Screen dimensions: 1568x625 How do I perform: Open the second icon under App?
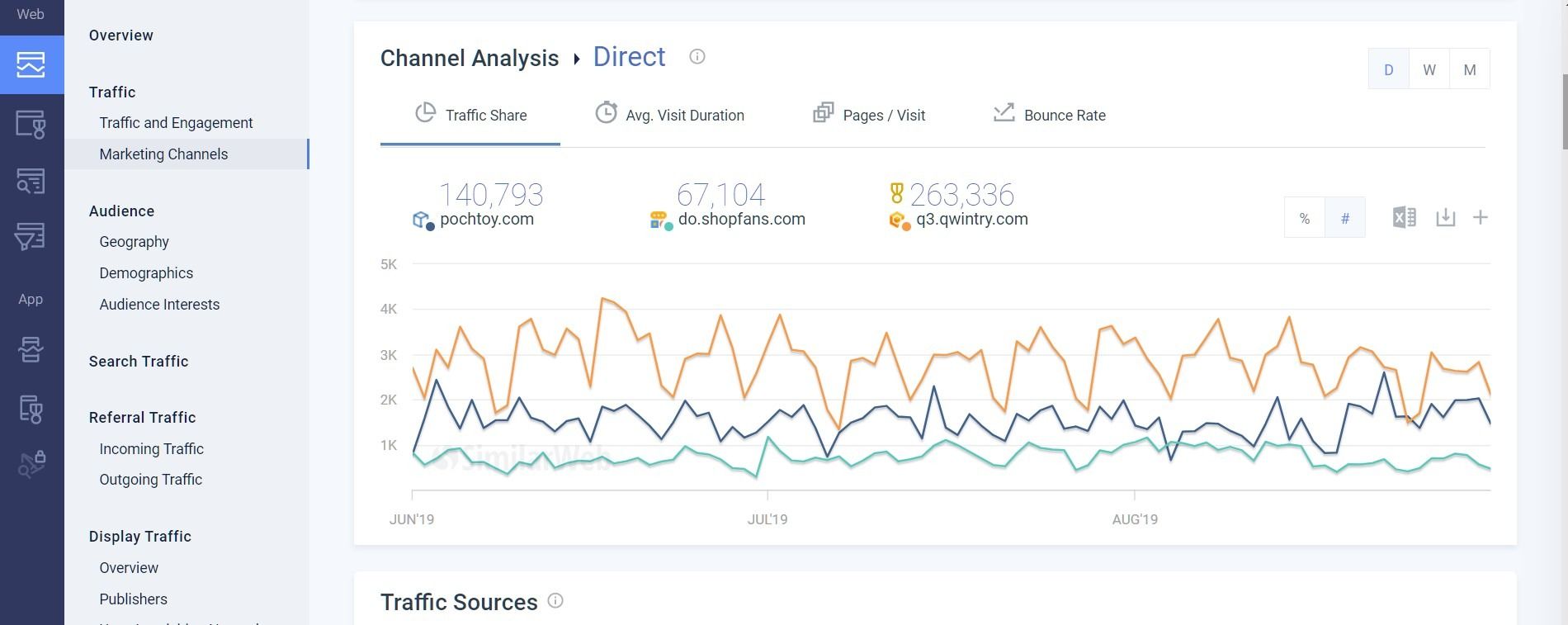[x=31, y=408]
